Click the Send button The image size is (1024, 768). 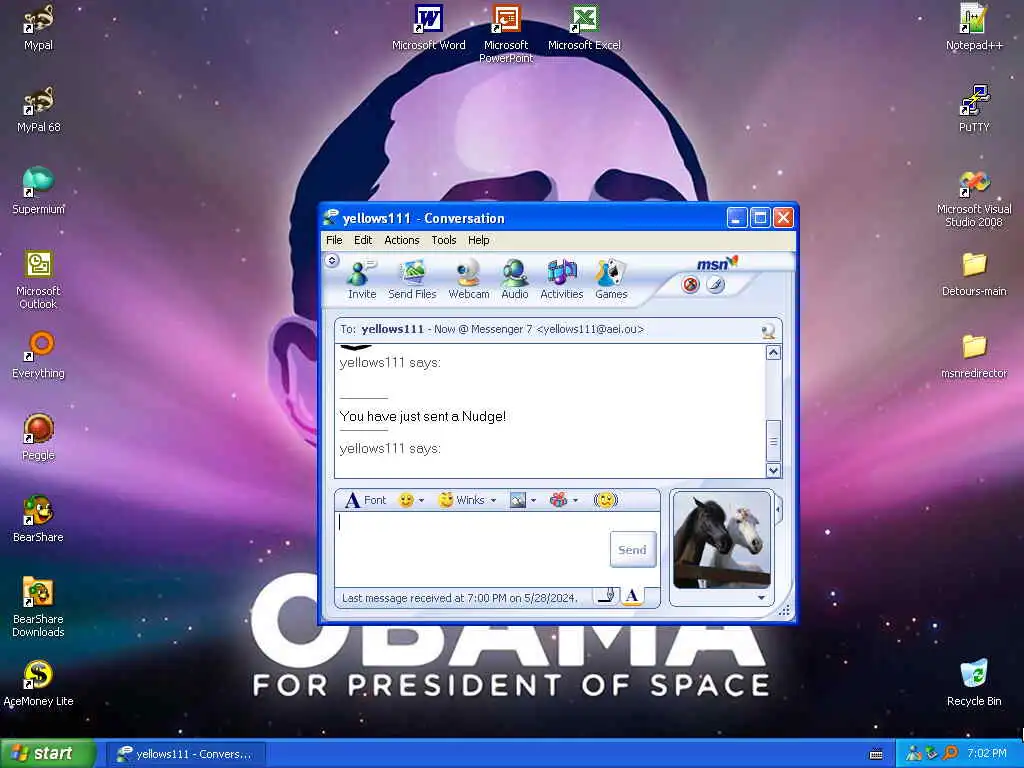point(632,550)
